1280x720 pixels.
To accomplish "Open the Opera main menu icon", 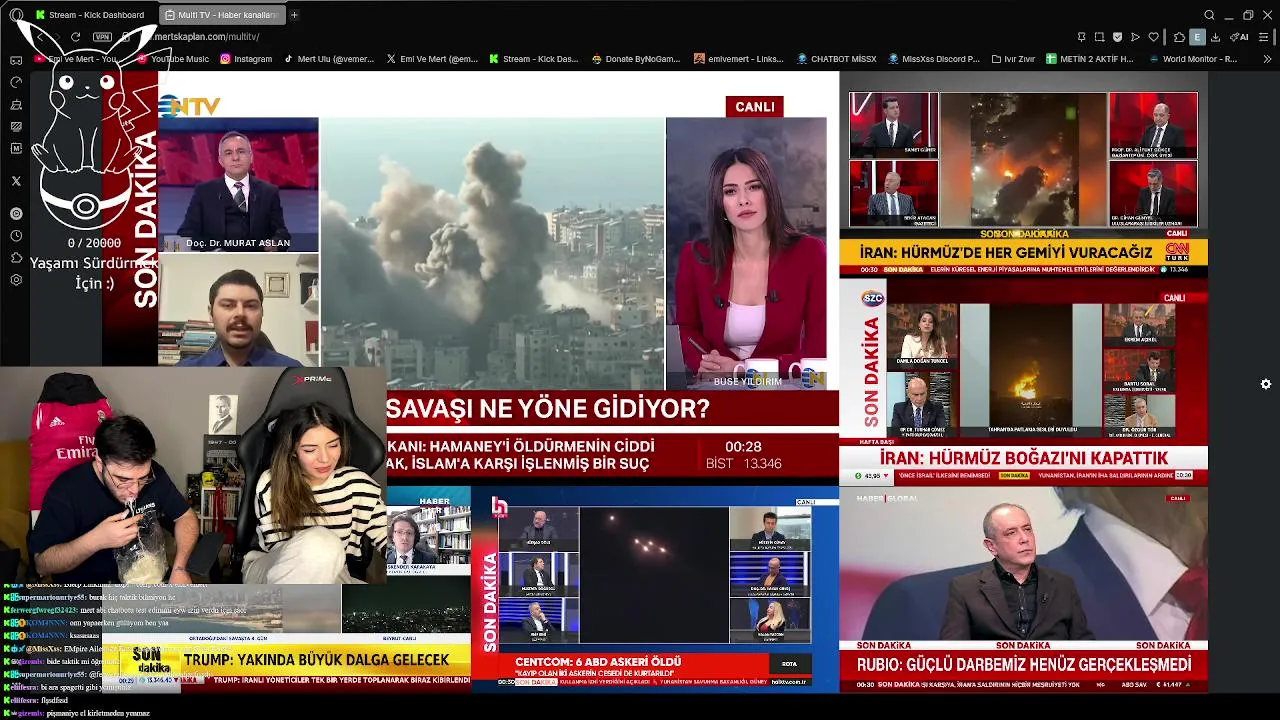I will (15, 15).
